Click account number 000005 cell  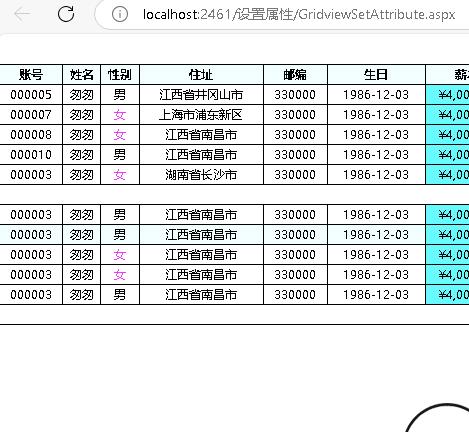pos(31,95)
